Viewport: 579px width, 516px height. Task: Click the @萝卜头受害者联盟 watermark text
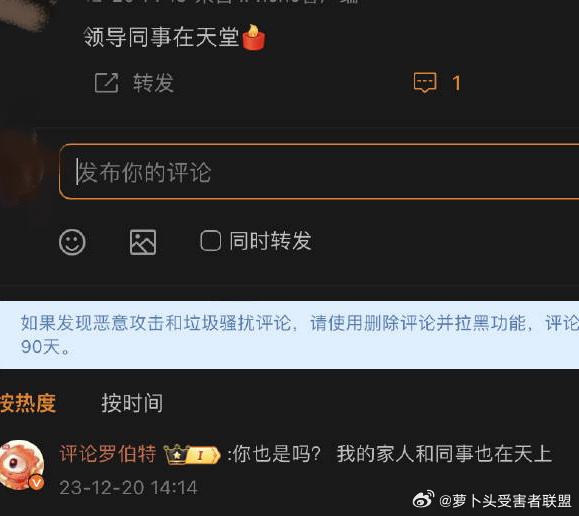[506, 501]
